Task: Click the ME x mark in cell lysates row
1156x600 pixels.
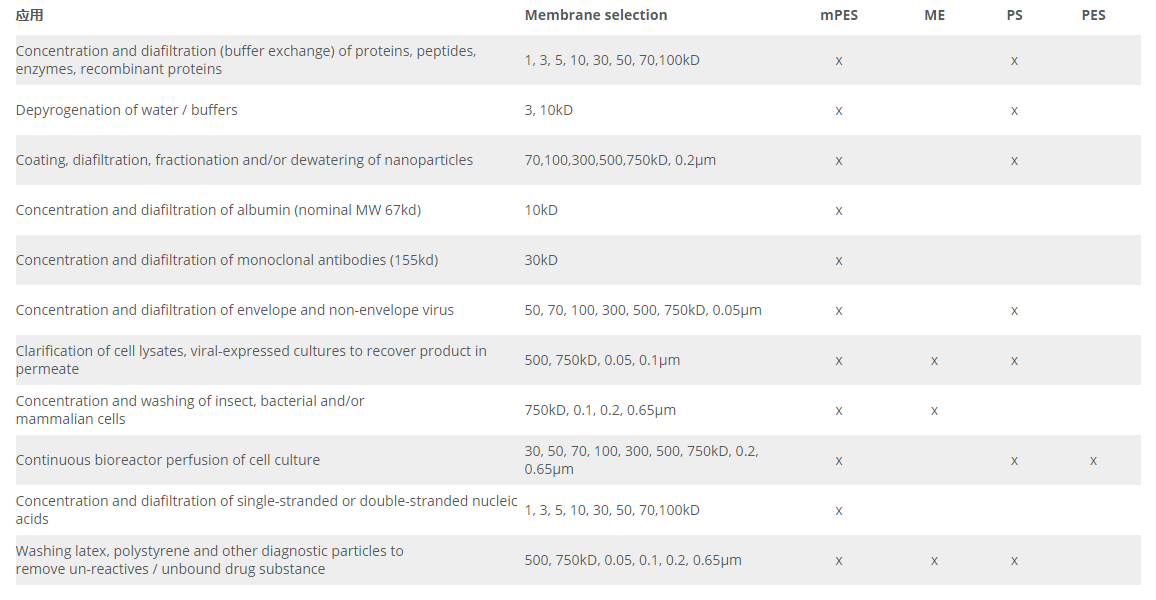Action: point(934,360)
